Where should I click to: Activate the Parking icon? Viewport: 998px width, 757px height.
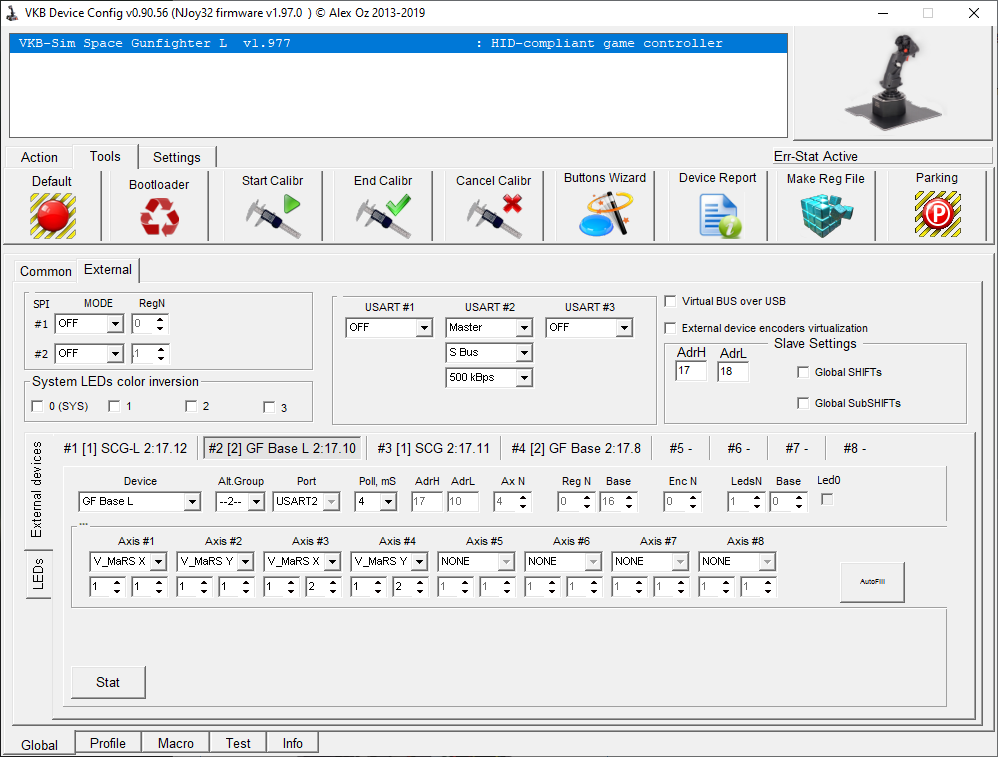(x=938, y=215)
